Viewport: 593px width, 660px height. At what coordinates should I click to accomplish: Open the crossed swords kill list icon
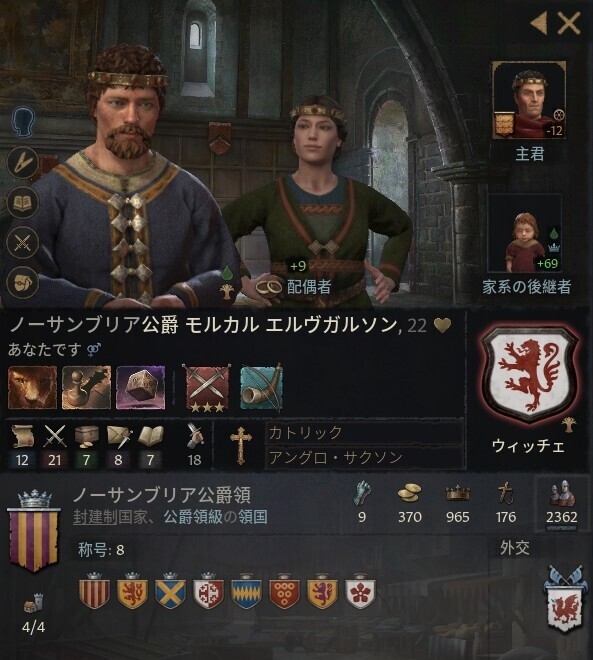tap(23, 243)
